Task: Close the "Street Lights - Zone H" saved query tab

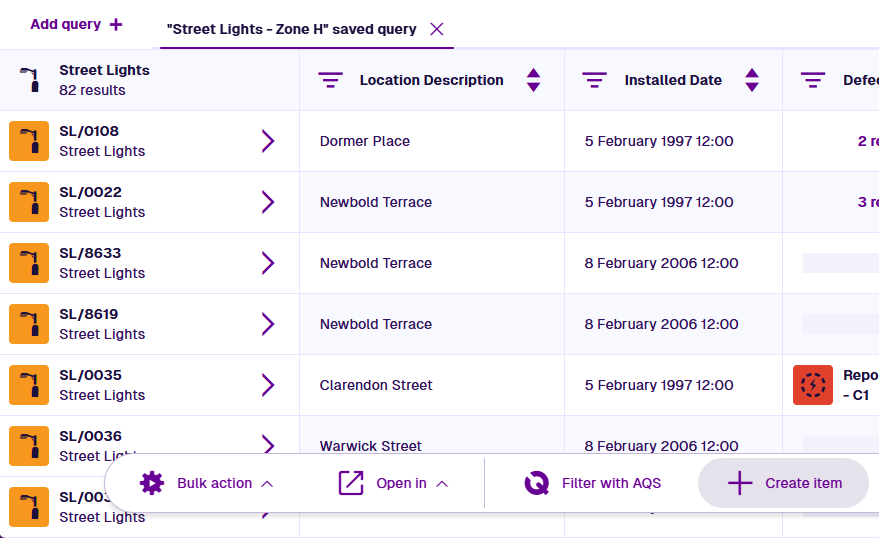Action: (x=436, y=29)
